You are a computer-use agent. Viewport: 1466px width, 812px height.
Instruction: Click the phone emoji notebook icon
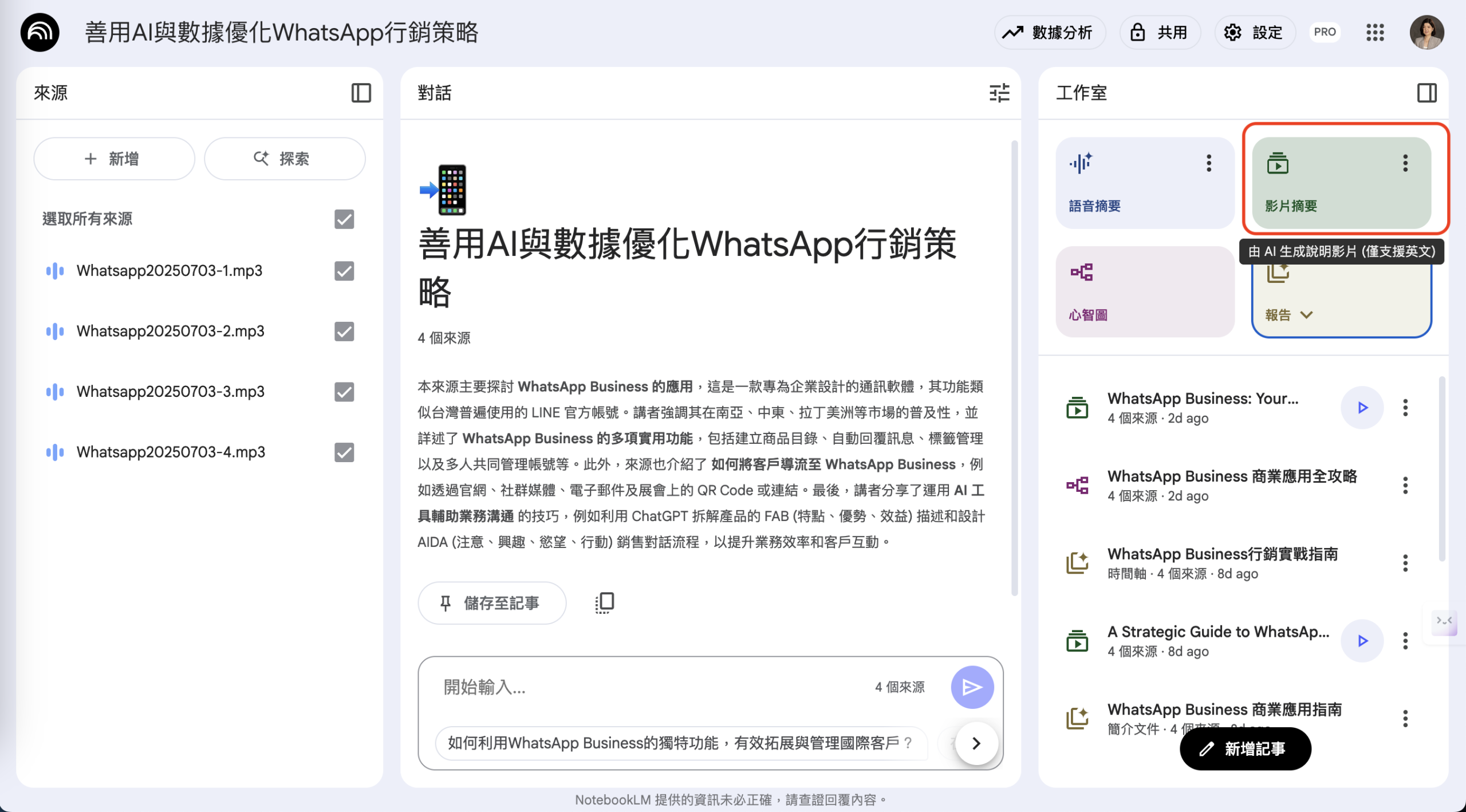tap(444, 190)
